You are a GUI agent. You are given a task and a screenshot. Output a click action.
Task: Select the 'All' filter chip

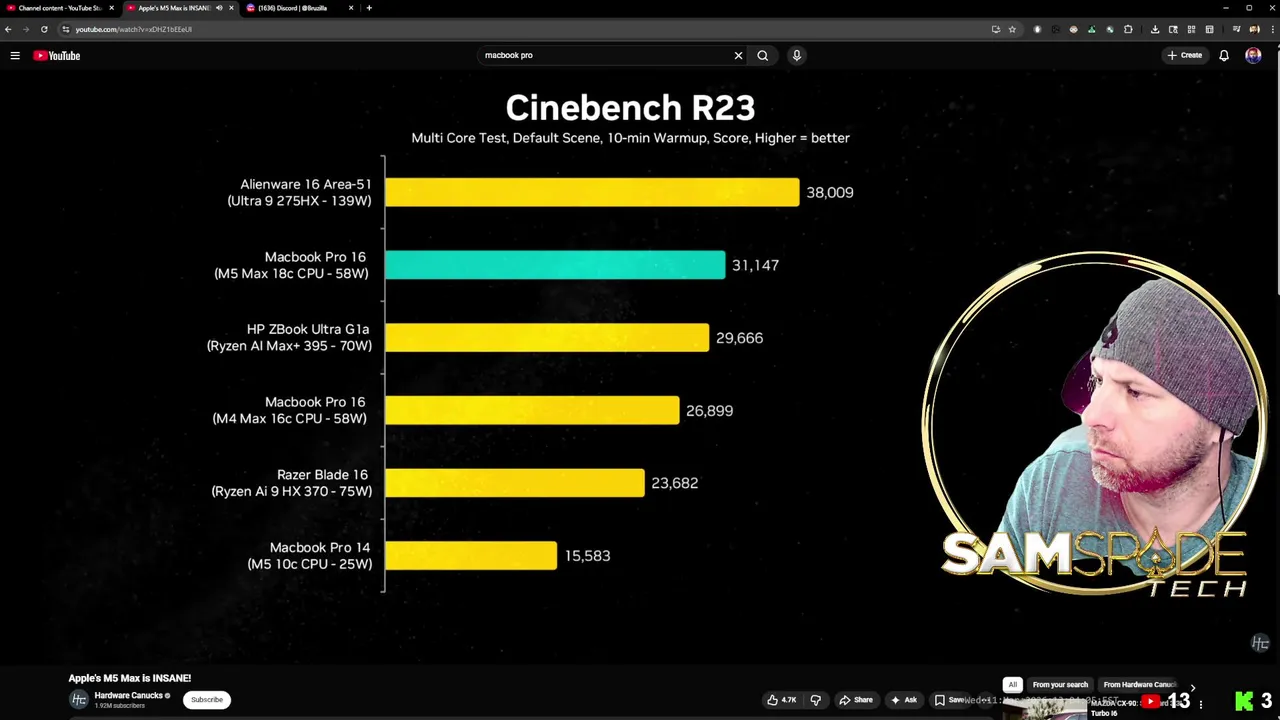point(1012,685)
